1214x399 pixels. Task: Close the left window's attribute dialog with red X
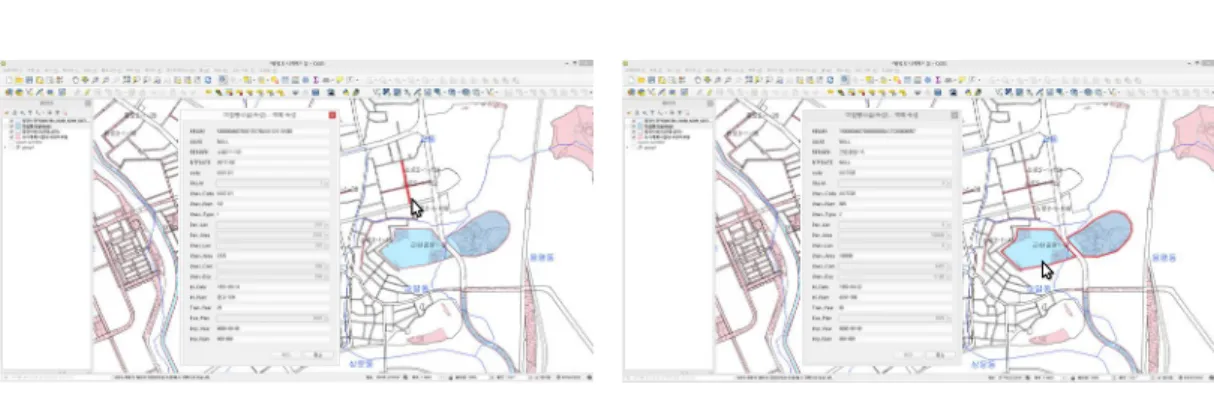(x=332, y=115)
